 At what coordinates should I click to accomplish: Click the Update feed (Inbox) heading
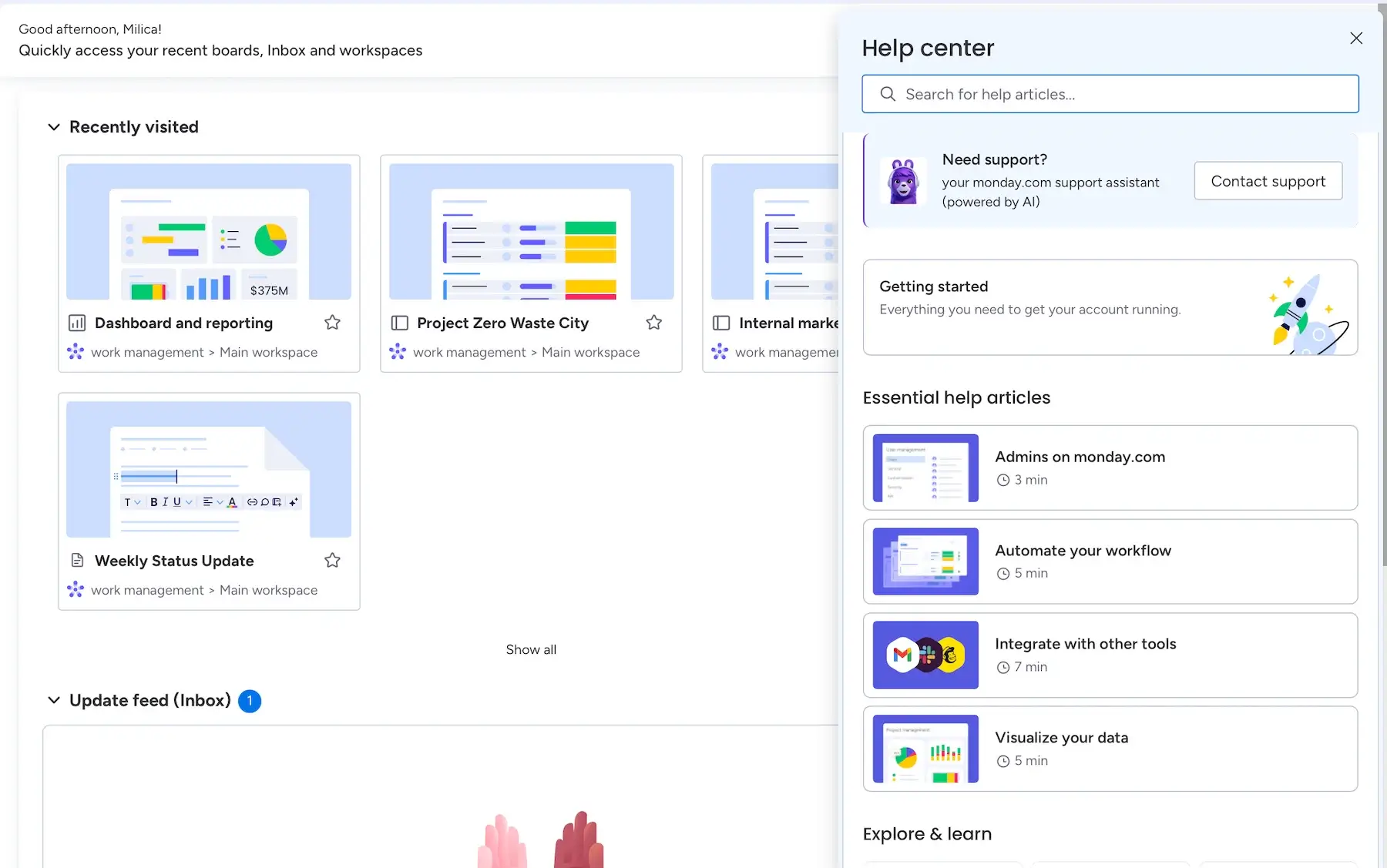pyautogui.click(x=150, y=700)
